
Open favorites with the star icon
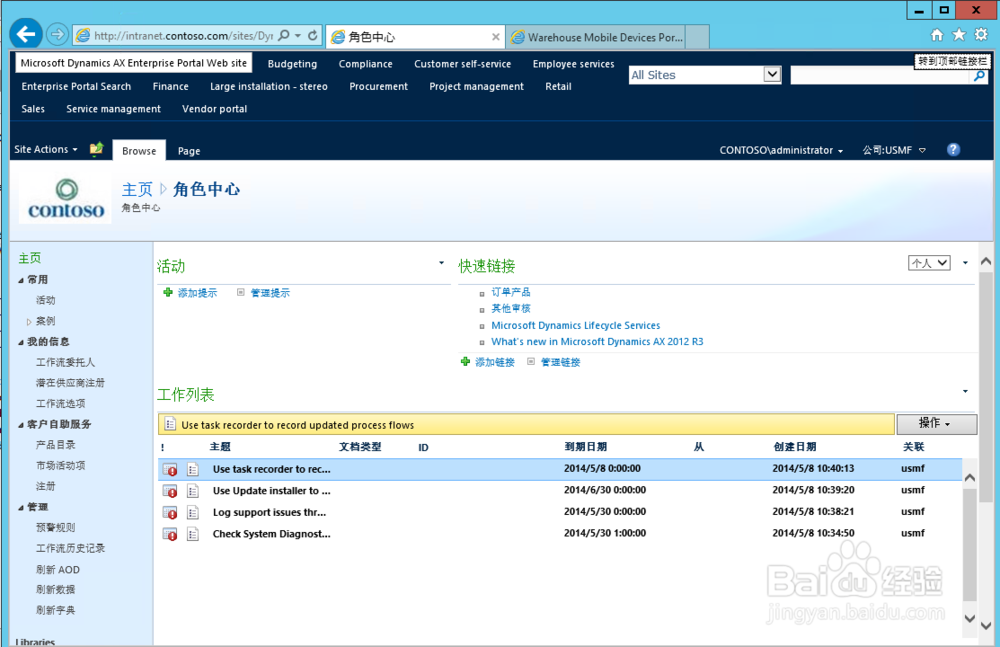[x=959, y=35]
